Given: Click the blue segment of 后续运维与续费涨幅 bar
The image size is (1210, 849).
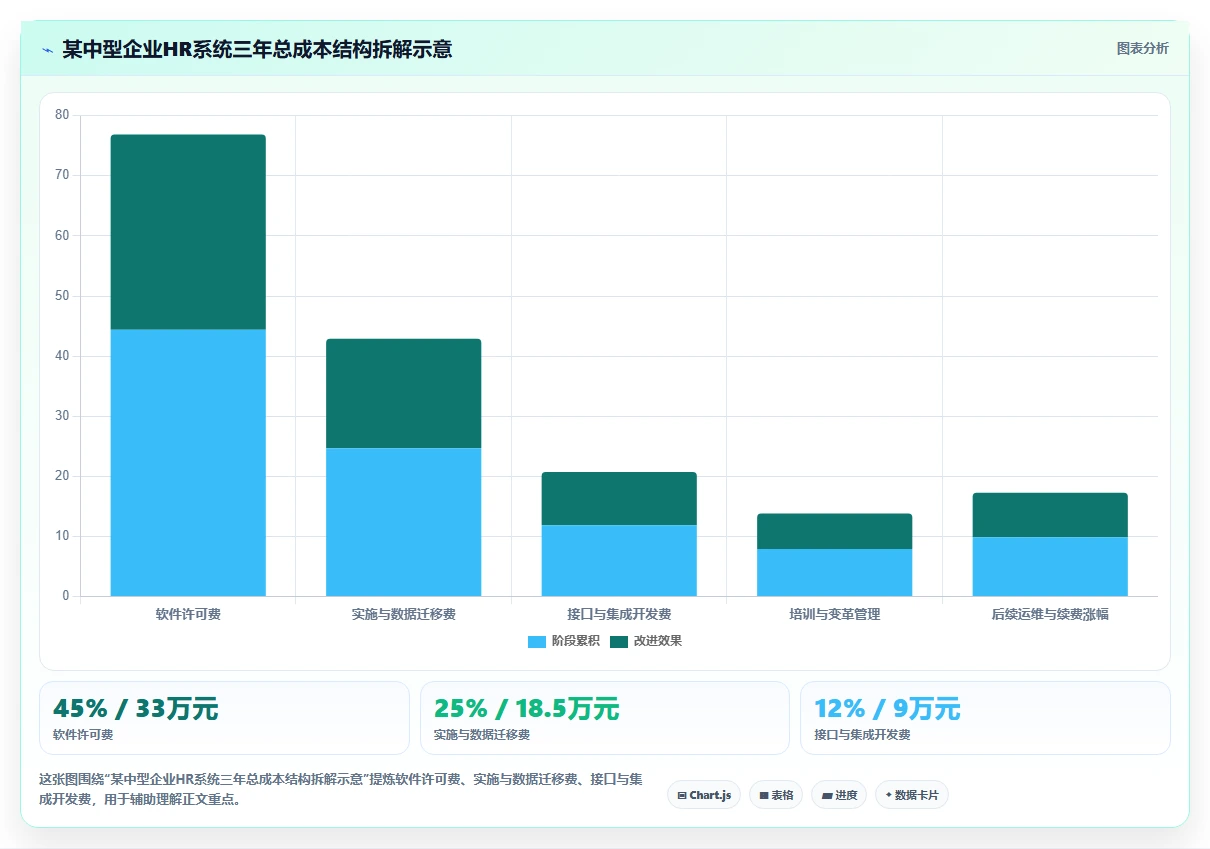Looking at the screenshot, I should coord(1050,567).
